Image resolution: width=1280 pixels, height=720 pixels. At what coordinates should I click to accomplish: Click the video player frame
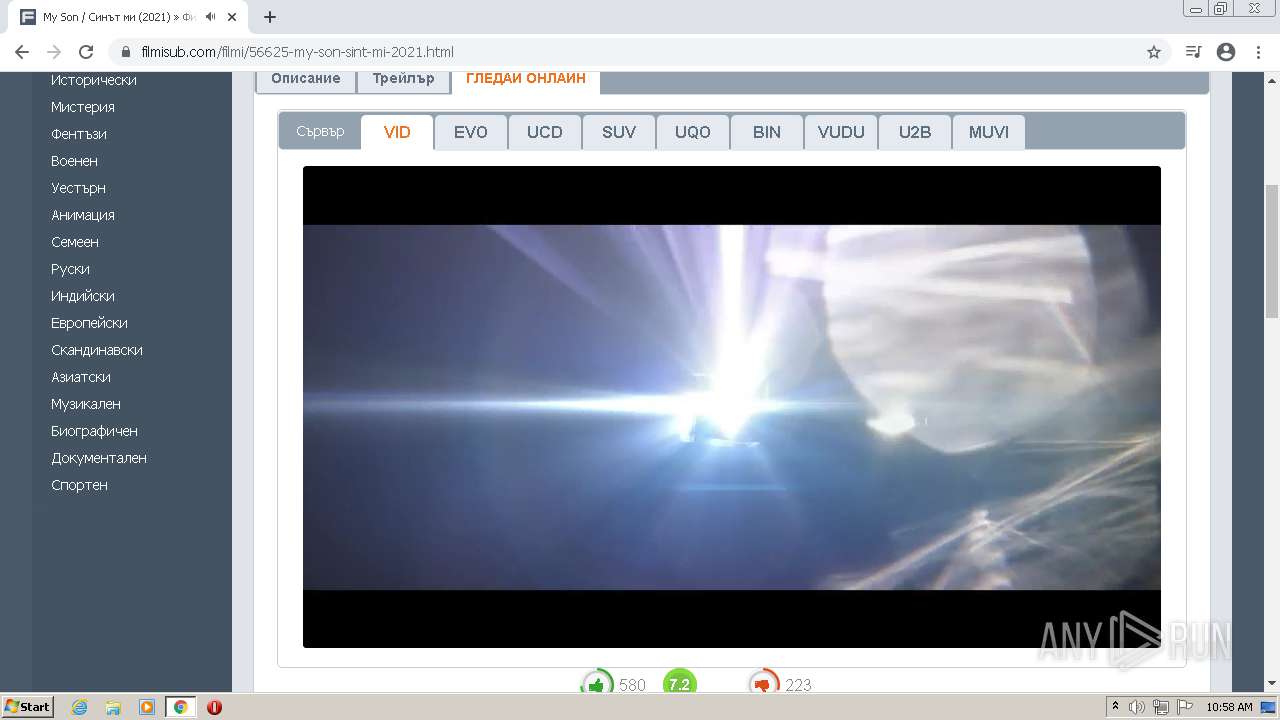(732, 407)
